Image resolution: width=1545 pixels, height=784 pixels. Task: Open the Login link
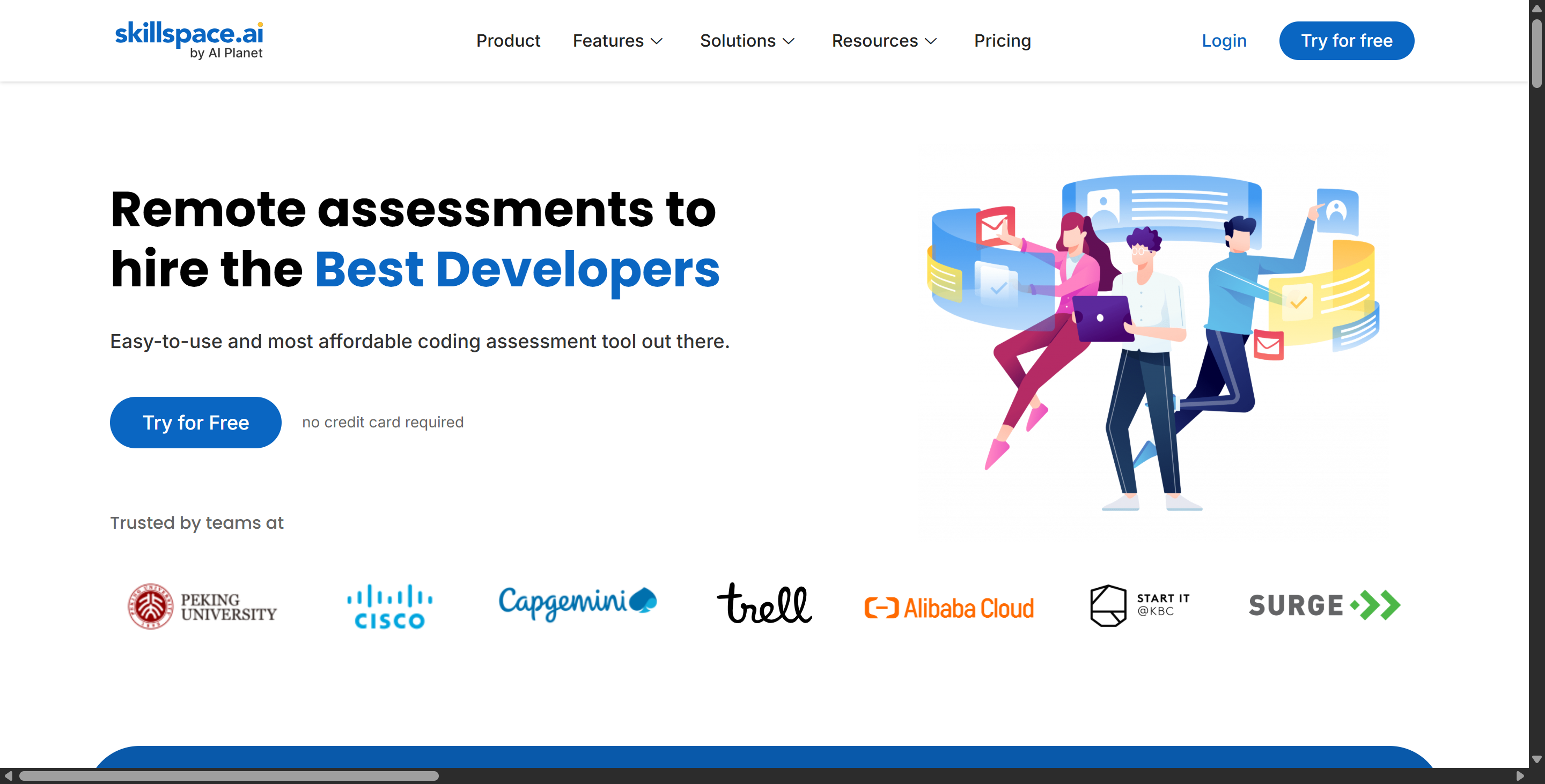[1224, 41]
